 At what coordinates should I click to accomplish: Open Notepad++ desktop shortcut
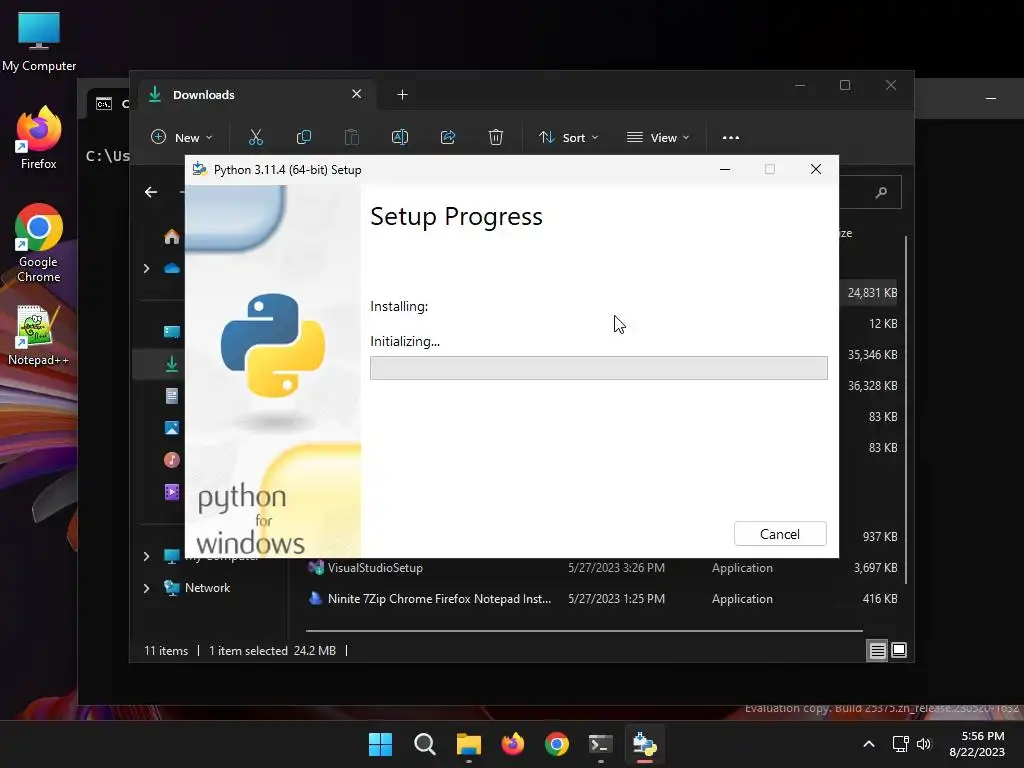click(38, 335)
